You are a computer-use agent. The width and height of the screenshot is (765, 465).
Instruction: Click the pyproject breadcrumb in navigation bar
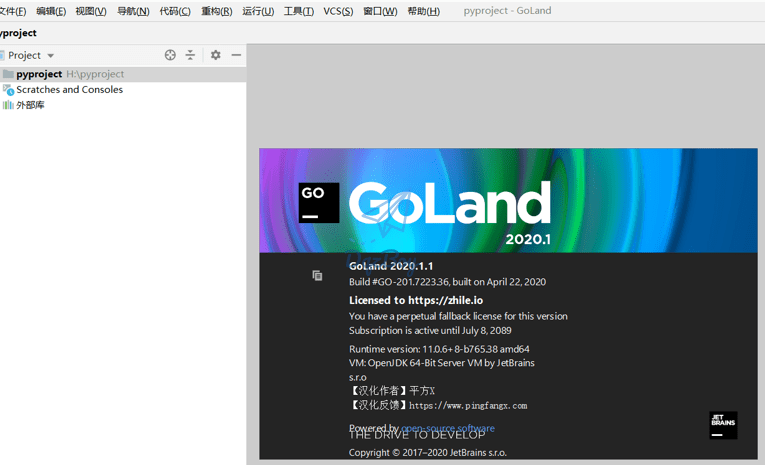point(18,33)
